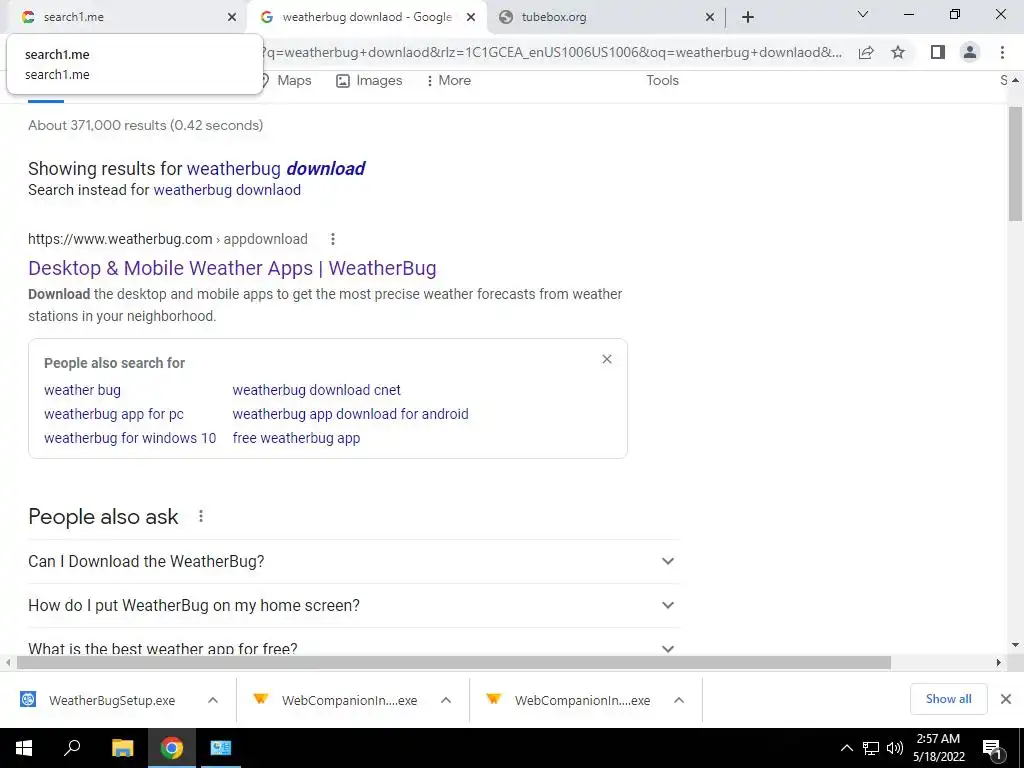Open File Explorer from taskbar
This screenshot has width=1024, height=768.
point(122,748)
